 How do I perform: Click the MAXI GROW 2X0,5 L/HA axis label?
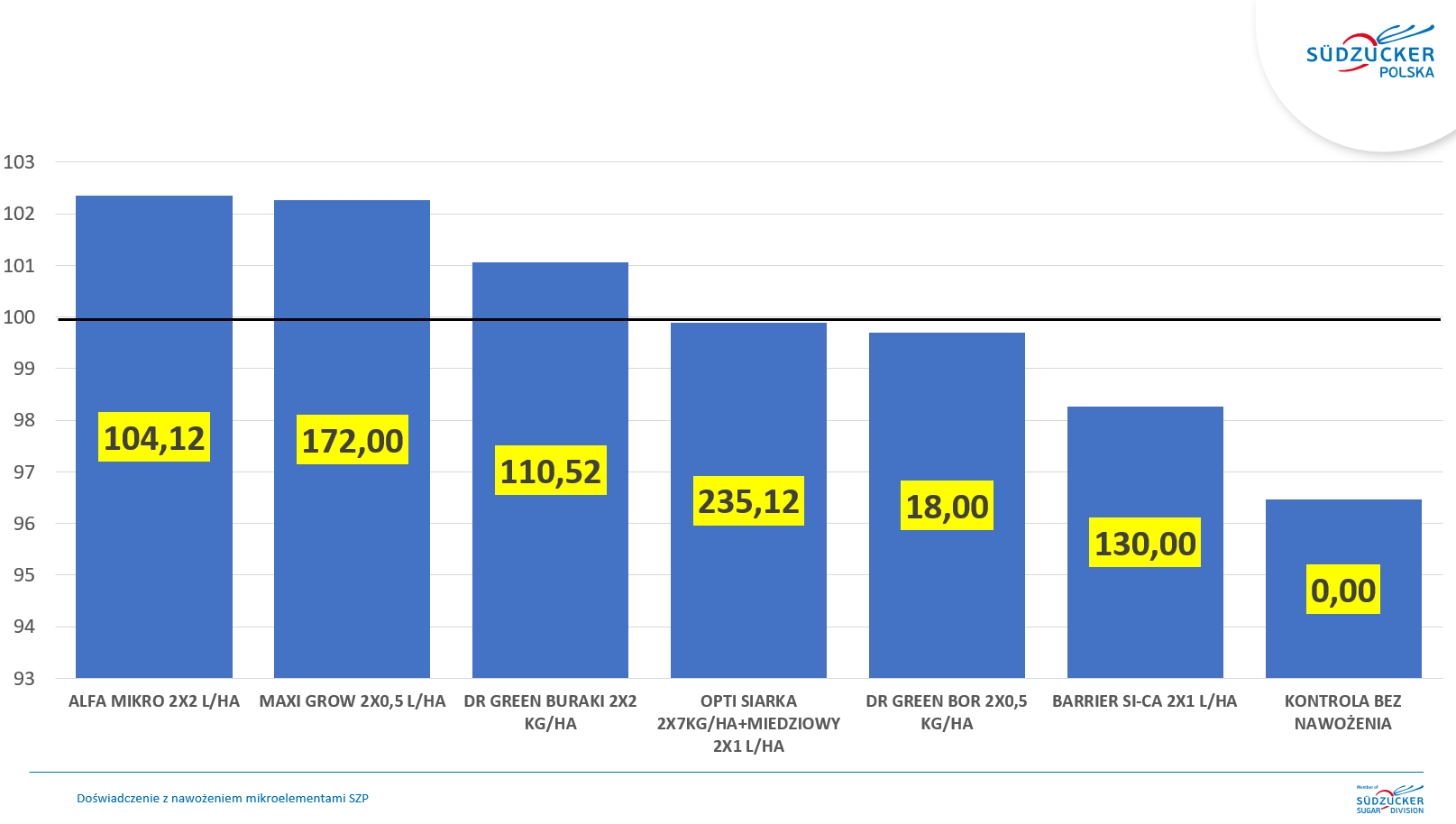(353, 701)
